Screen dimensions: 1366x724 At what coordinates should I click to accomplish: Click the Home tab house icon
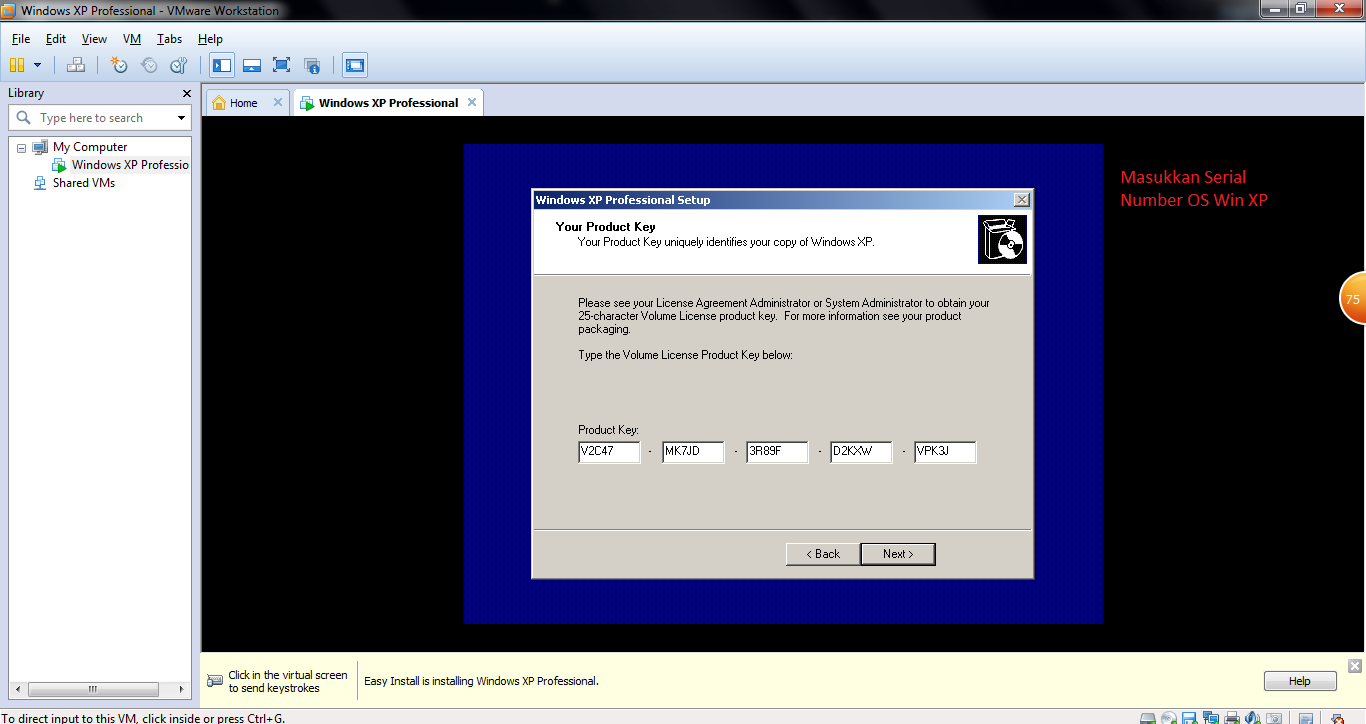click(x=218, y=102)
